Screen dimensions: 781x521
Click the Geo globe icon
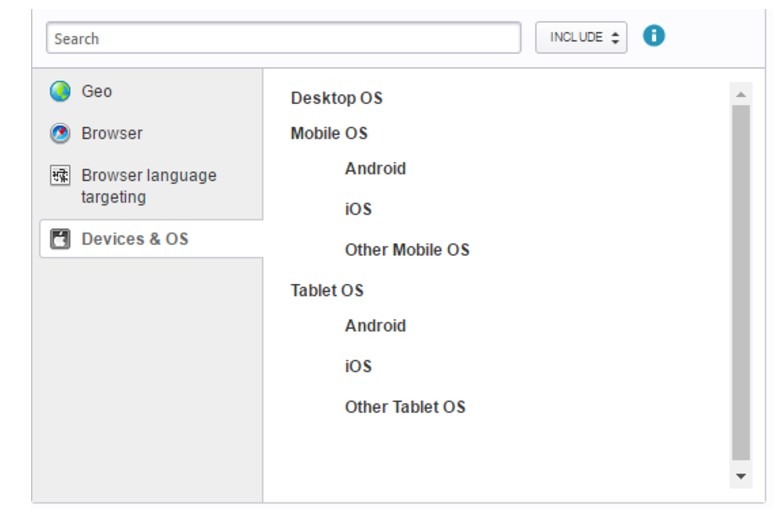pos(60,92)
